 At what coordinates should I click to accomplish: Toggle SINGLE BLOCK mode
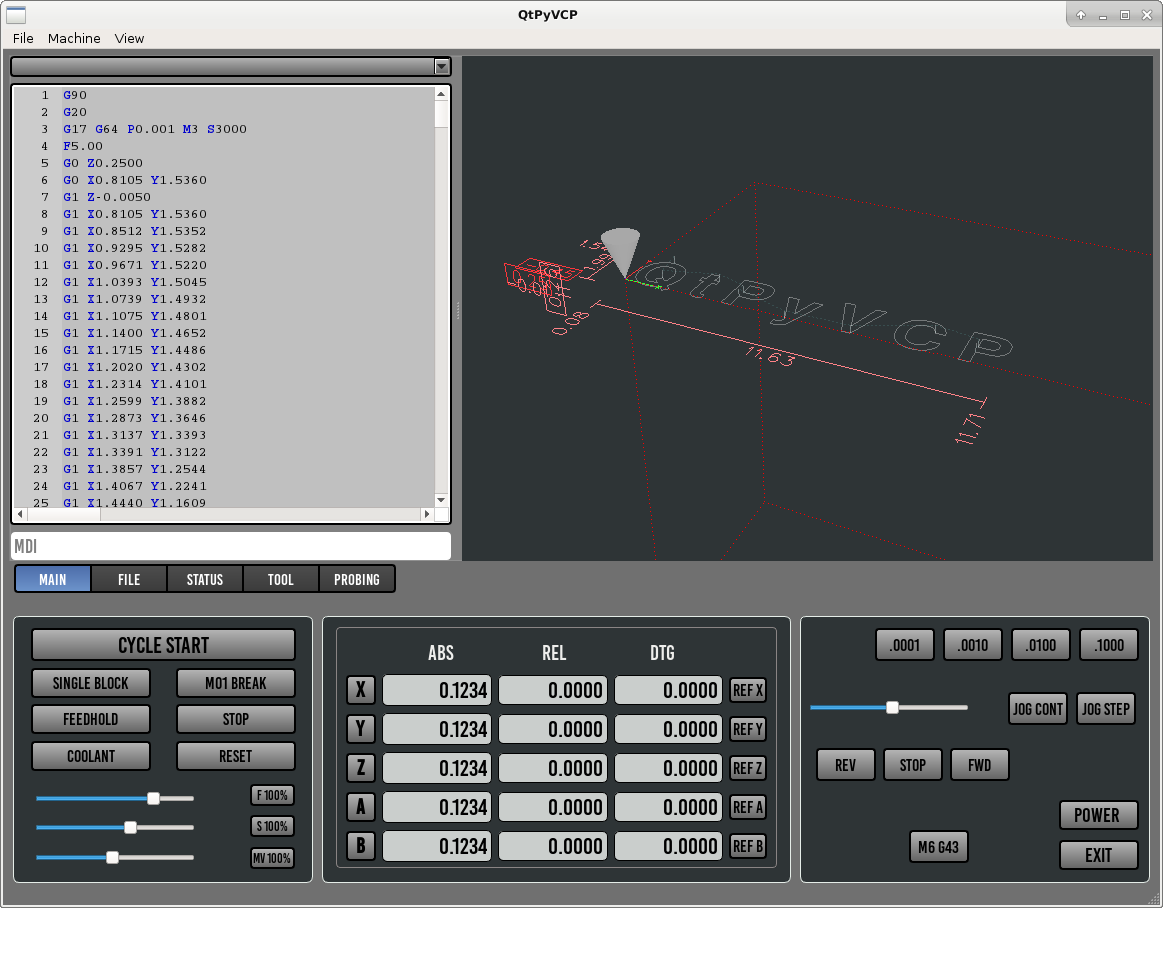click(91, 683)
